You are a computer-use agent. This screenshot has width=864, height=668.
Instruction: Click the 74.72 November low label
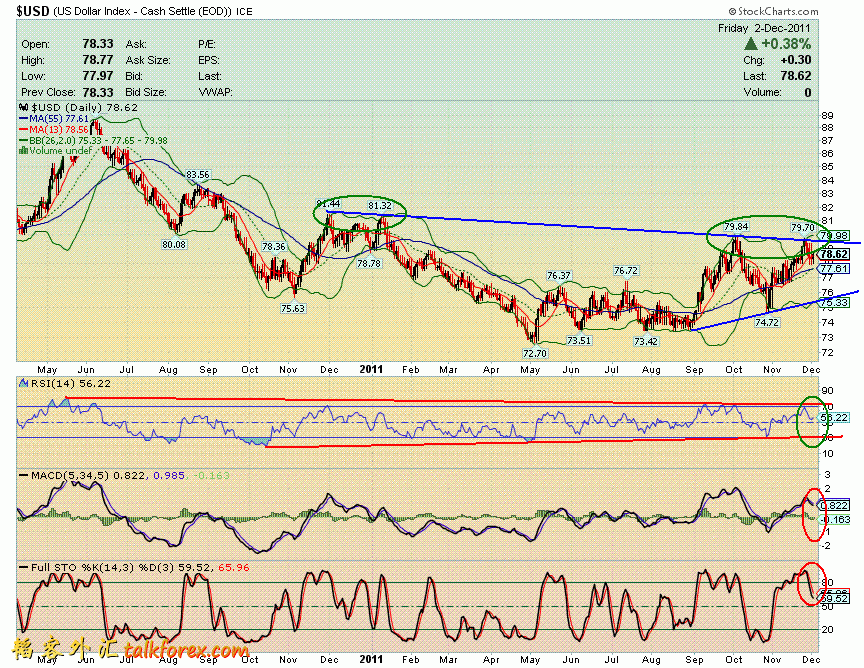(767, 322)
